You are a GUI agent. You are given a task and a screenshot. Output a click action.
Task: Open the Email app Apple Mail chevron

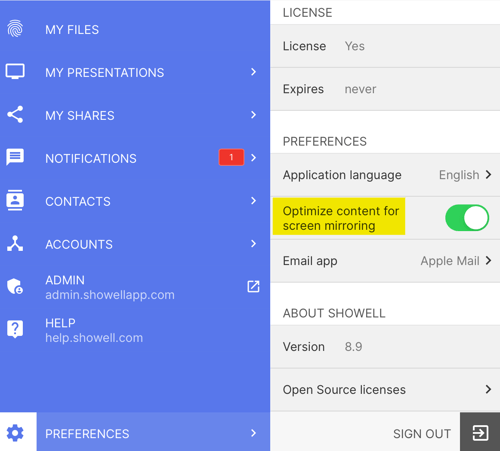click(x=488, y=260)
